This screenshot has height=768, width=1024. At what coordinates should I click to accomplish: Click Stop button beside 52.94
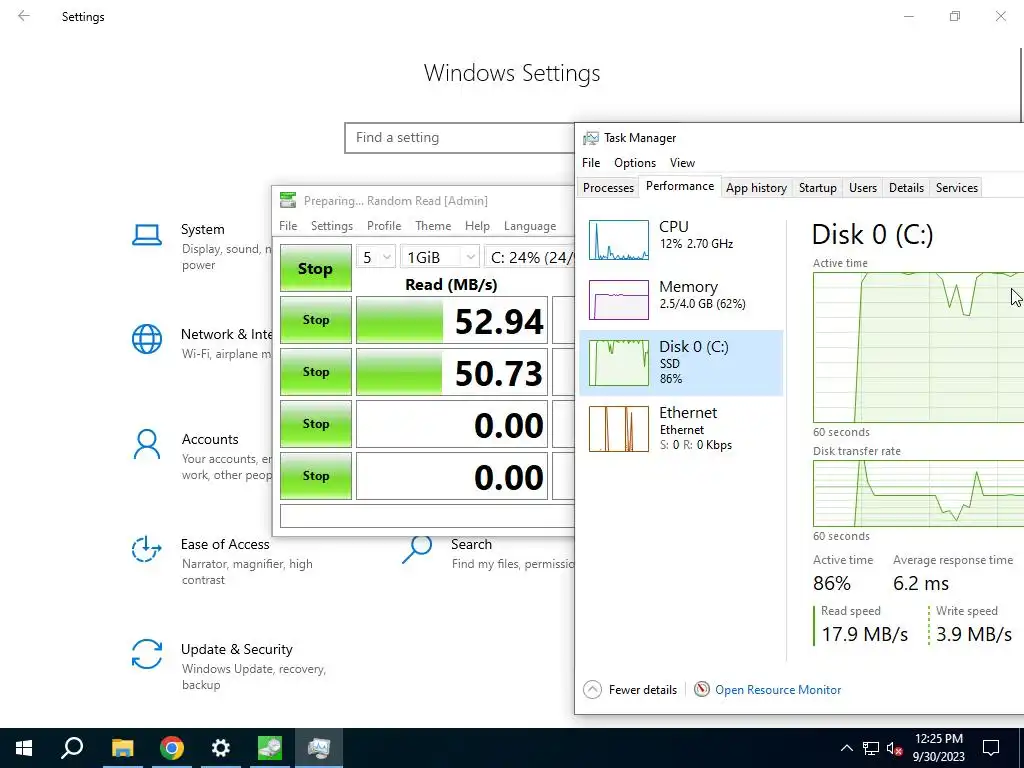click(315, 320)
